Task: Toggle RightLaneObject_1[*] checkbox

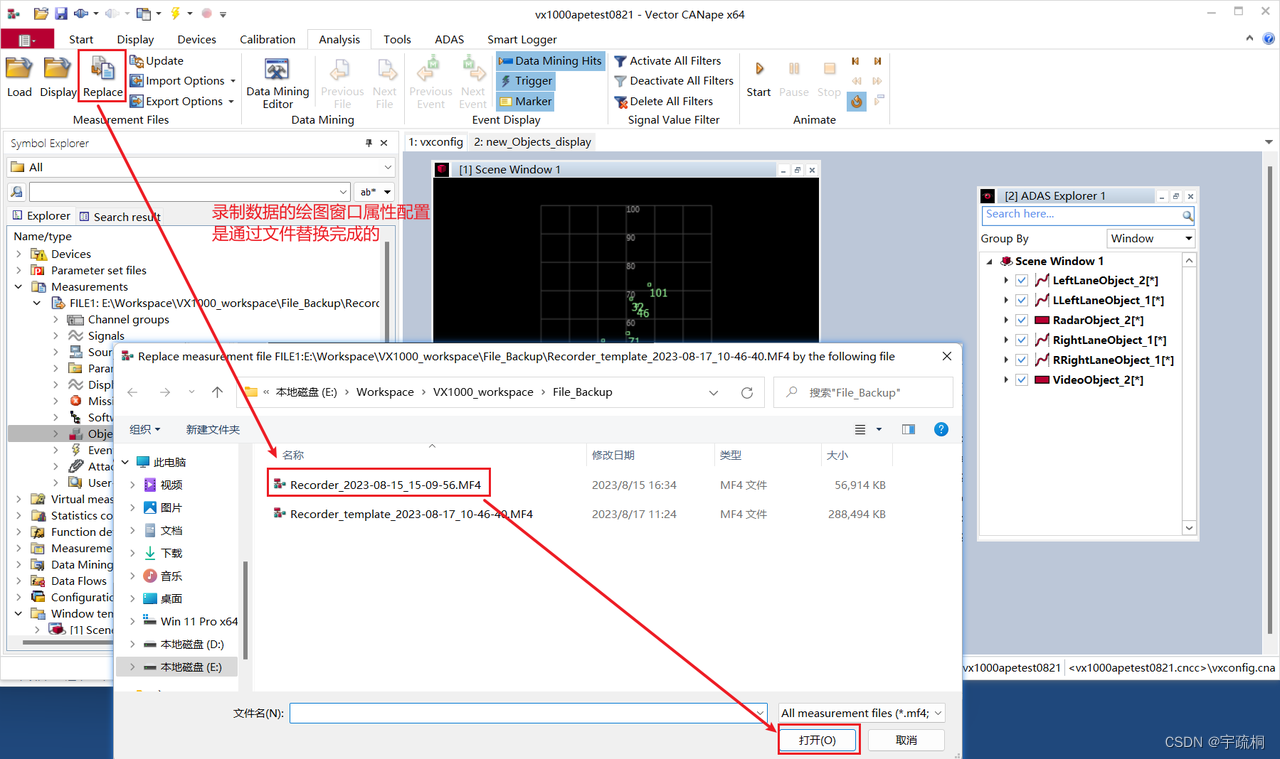Action: click(1021, 341)
